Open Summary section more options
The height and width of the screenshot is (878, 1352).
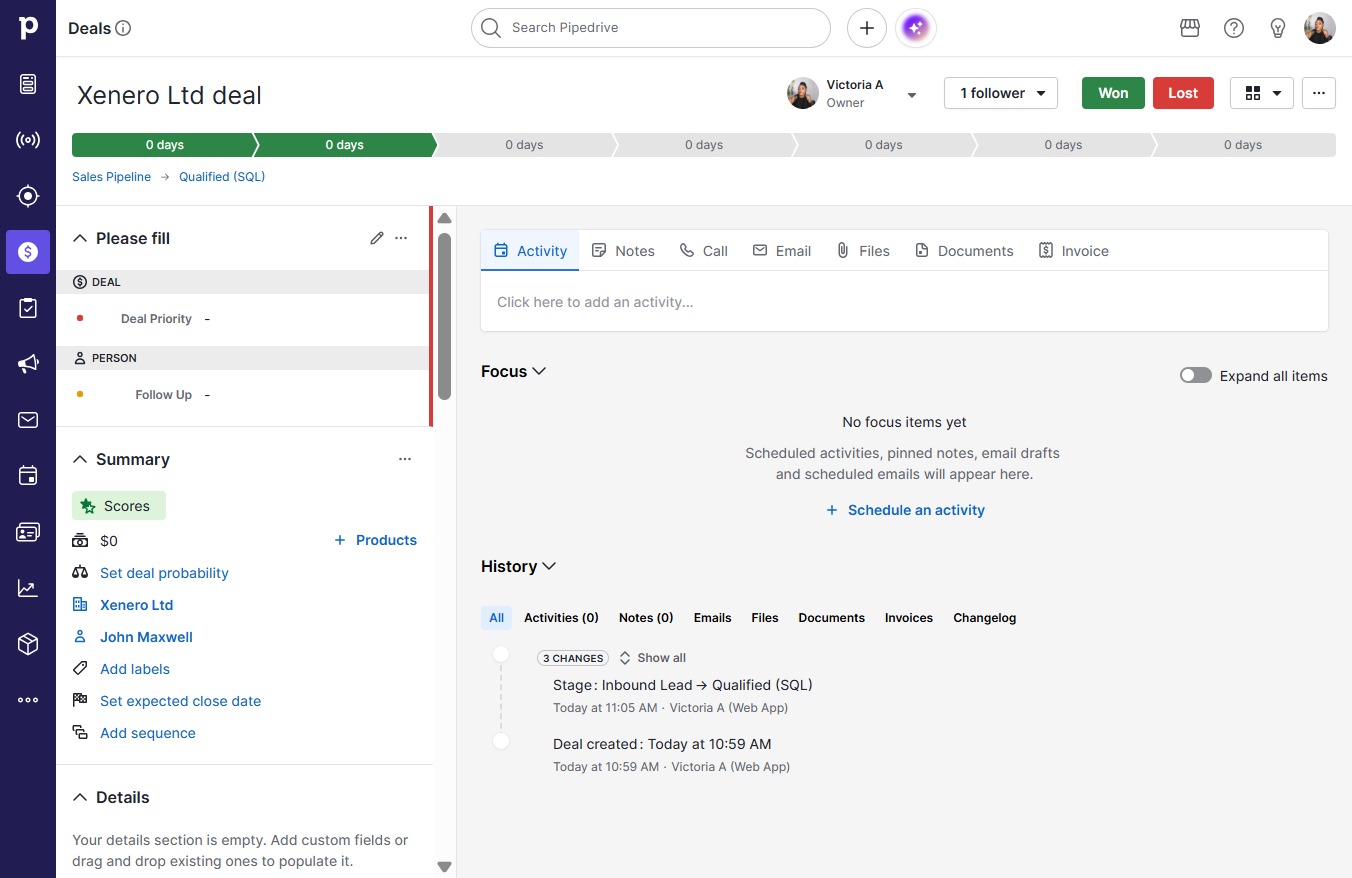[405, 459]
